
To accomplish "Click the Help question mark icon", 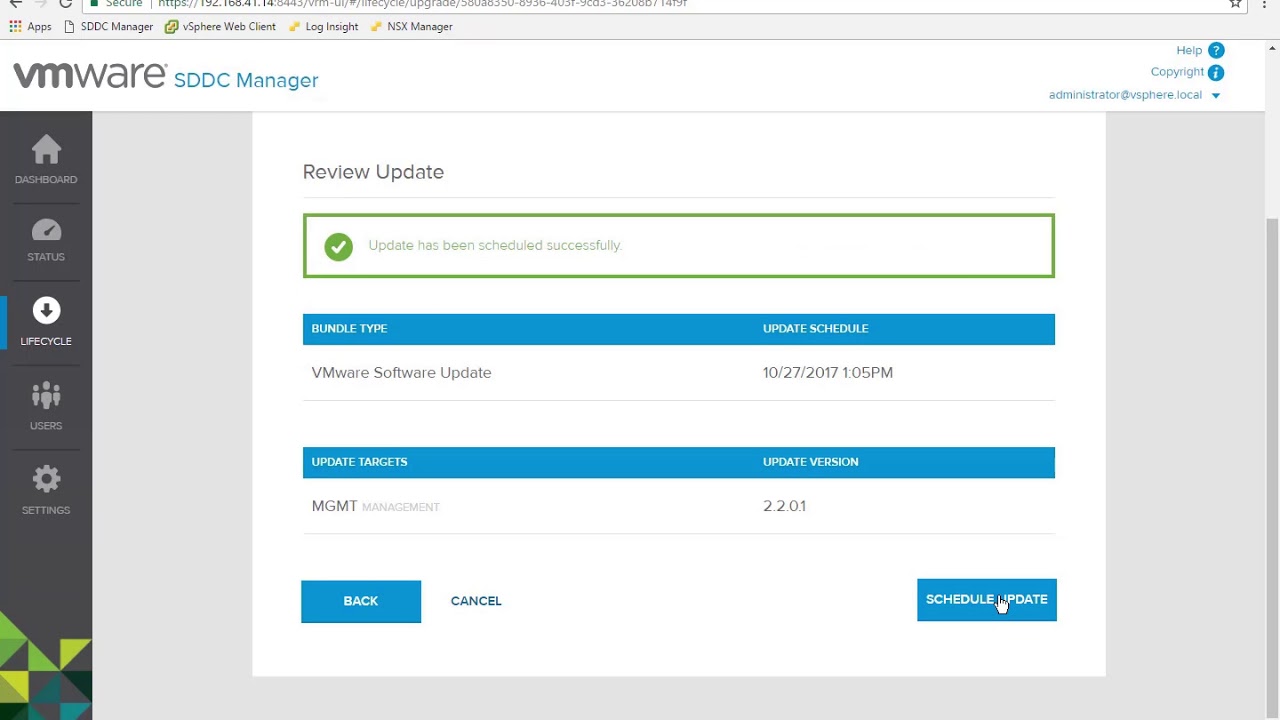I will point(1215,50).
